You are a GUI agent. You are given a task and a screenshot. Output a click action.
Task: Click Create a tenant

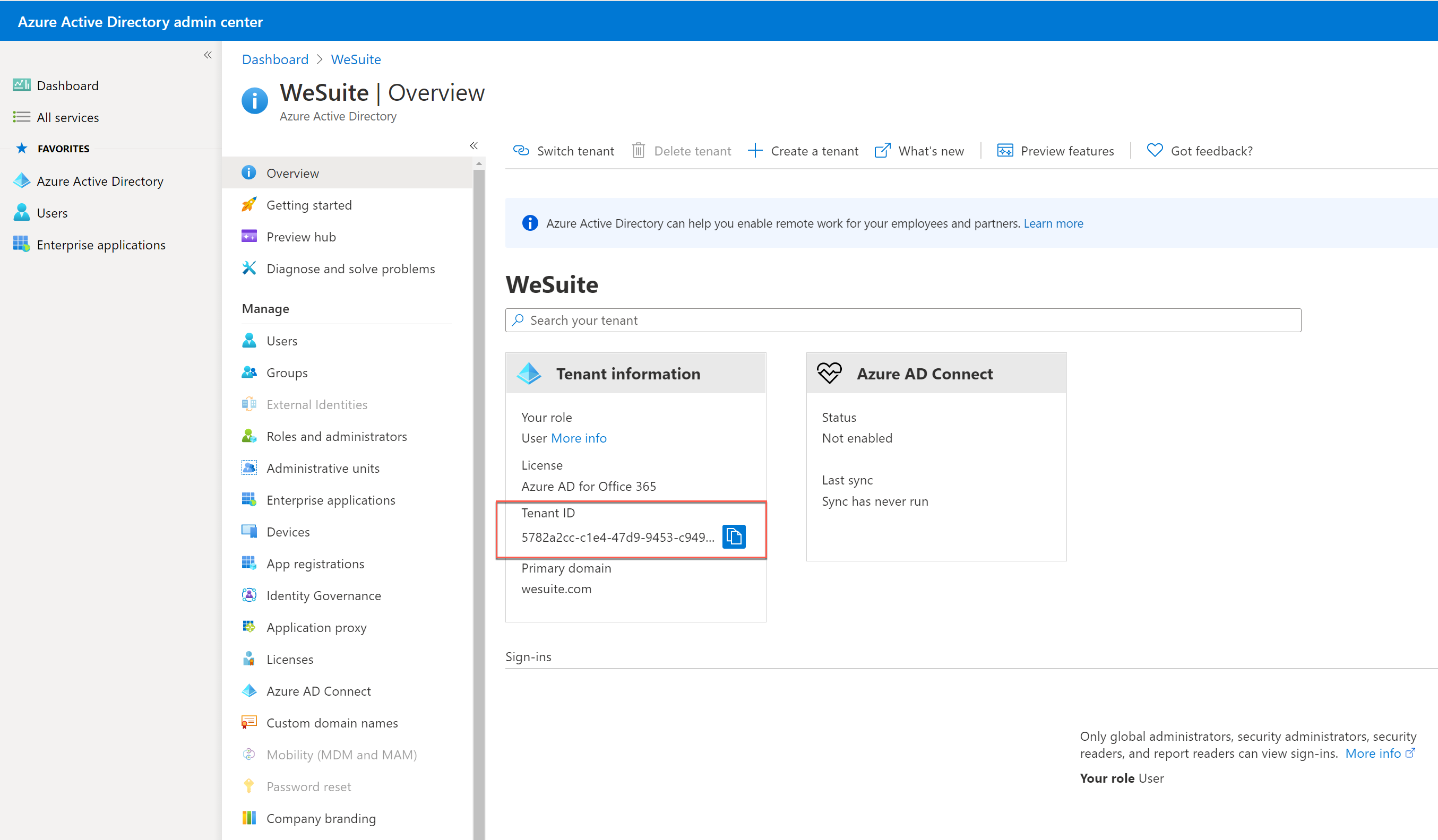point(803,151)
